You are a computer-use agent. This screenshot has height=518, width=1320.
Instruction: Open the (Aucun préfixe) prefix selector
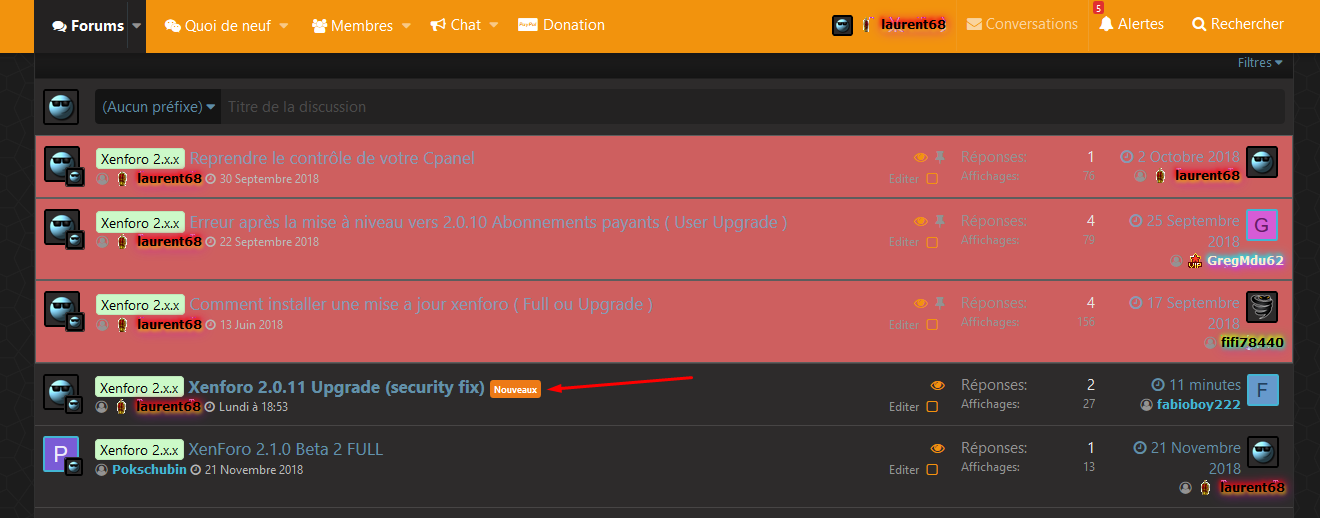tap(159, 107)
